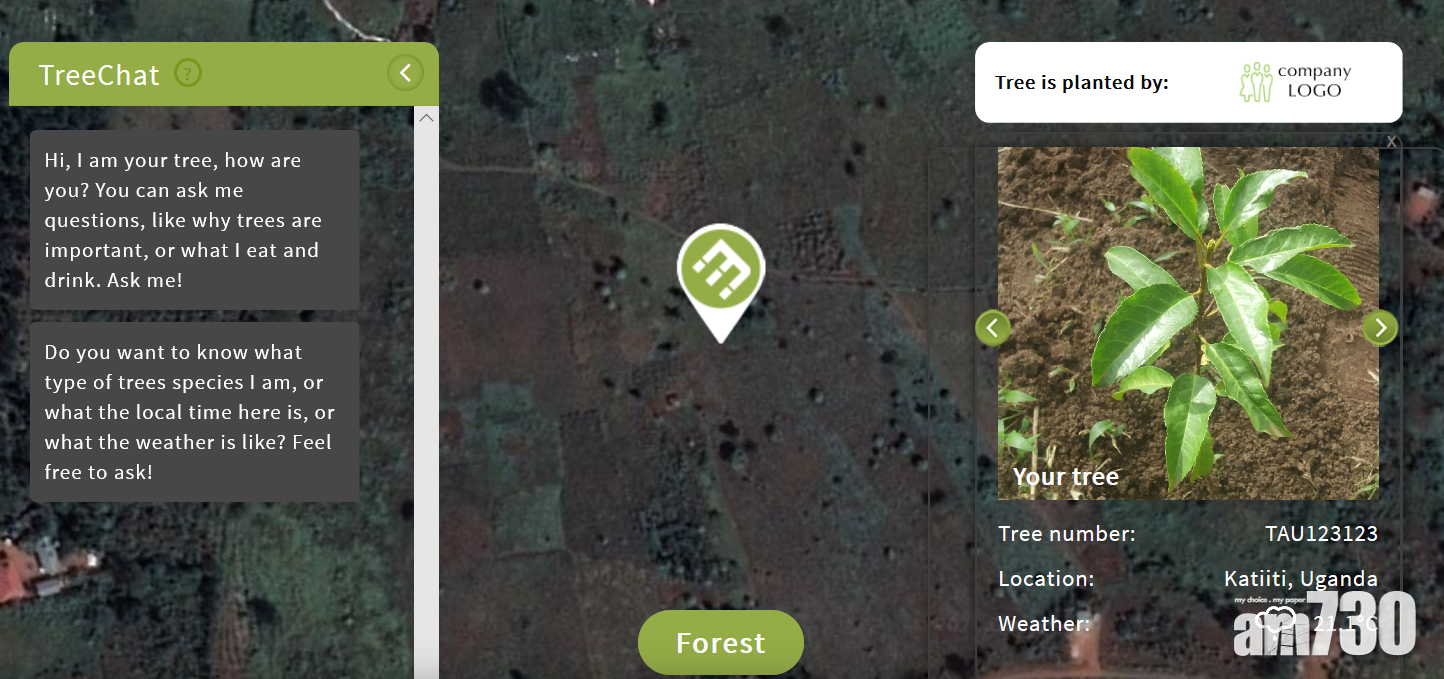Show previous tree photo with left arrow
The image size is (1444, 679).
993,327
